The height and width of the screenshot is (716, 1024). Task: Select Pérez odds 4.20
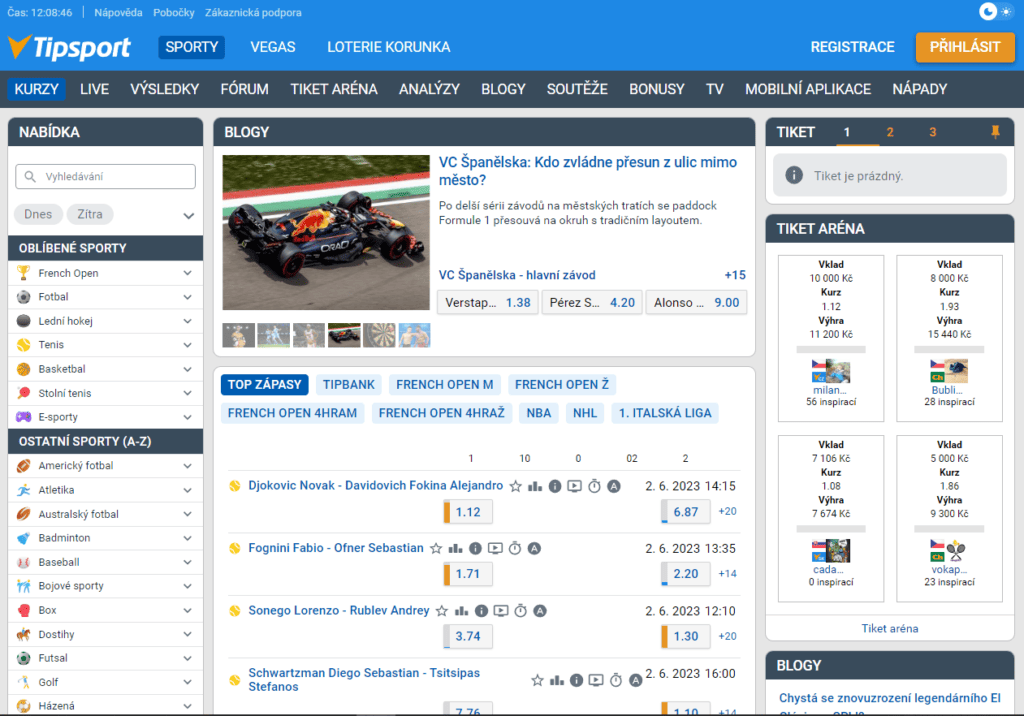click(x=592, y=302)
